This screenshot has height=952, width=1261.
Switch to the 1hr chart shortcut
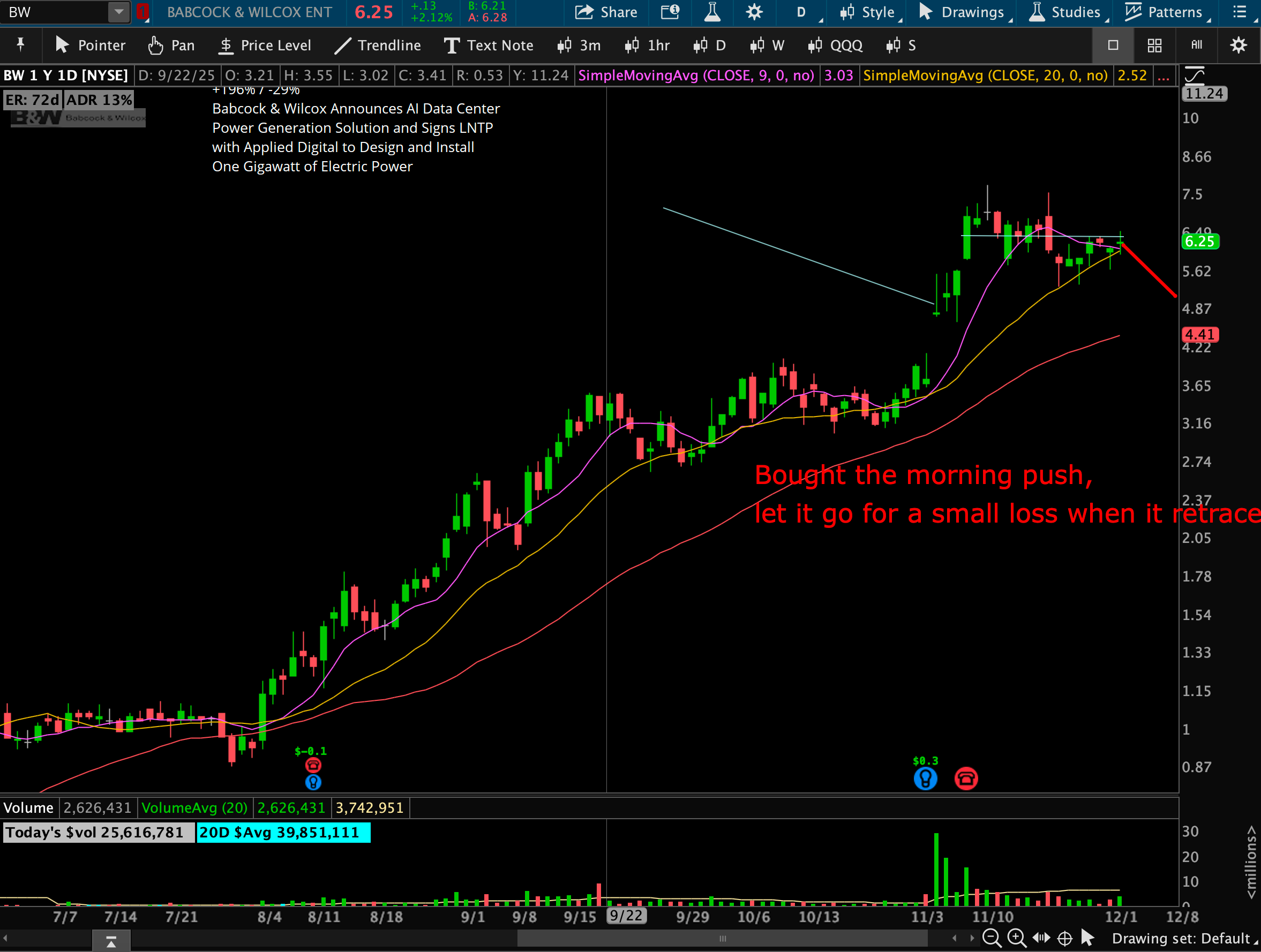pos(648,46)
